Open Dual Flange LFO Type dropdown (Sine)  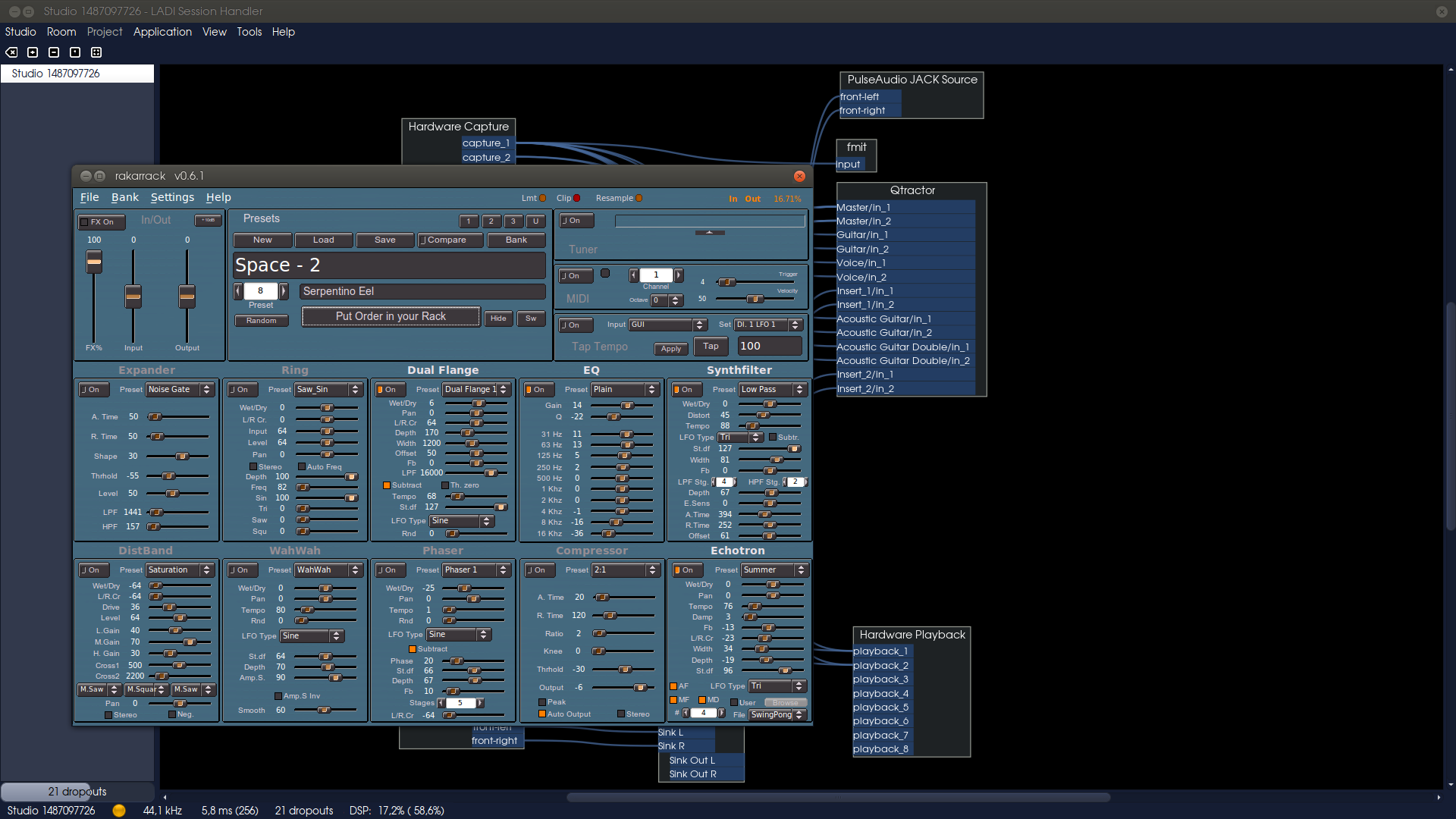(462, 521)
